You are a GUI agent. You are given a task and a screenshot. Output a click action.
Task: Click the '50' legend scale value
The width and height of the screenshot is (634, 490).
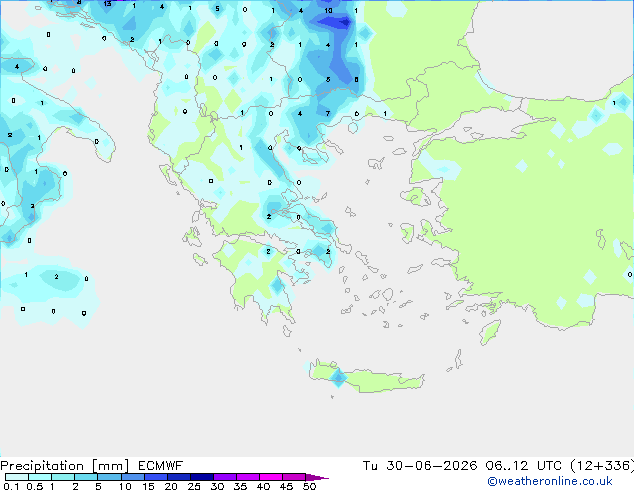[310, 486]
